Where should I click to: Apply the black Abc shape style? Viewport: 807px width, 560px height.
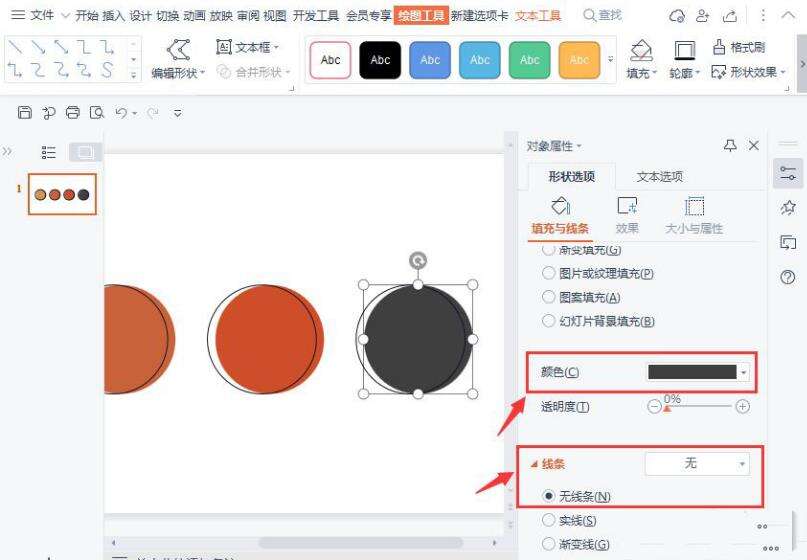380,60
